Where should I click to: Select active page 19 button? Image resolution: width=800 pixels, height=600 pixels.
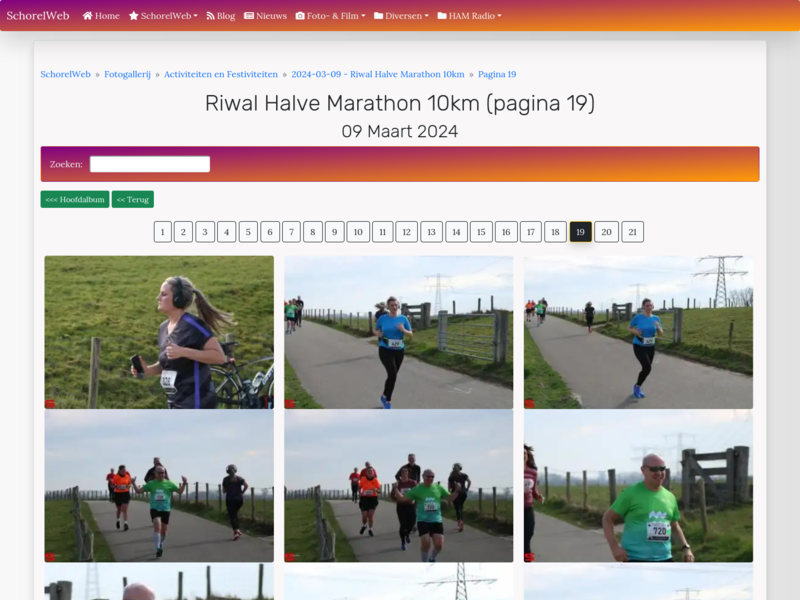pyautogui.click(x=581, y=232)
